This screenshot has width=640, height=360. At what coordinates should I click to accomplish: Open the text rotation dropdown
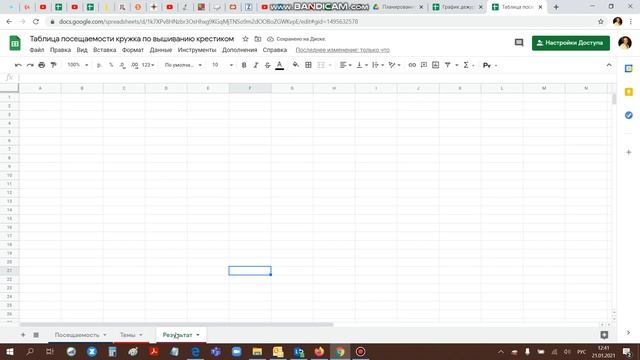[394, 65]
